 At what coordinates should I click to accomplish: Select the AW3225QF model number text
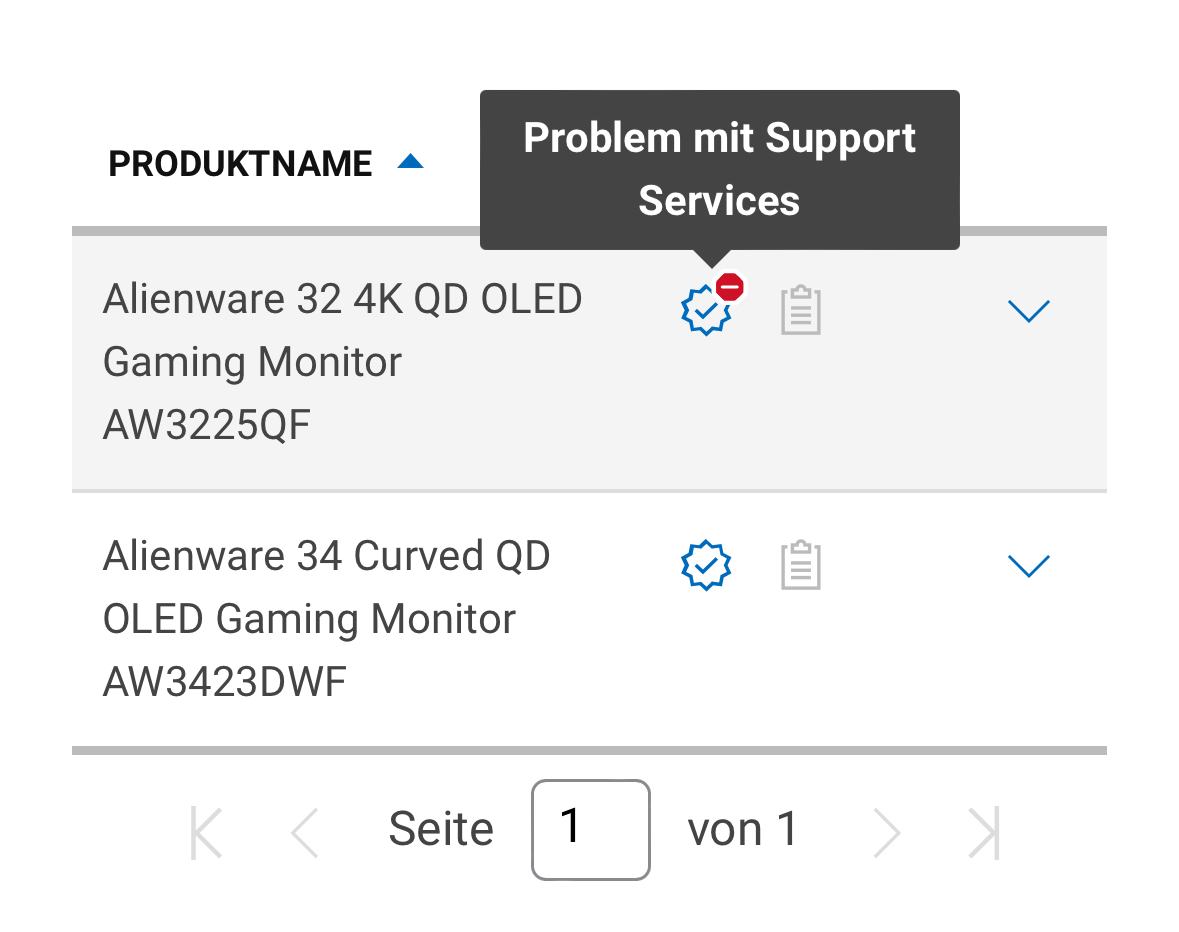[x=207, y=425]
